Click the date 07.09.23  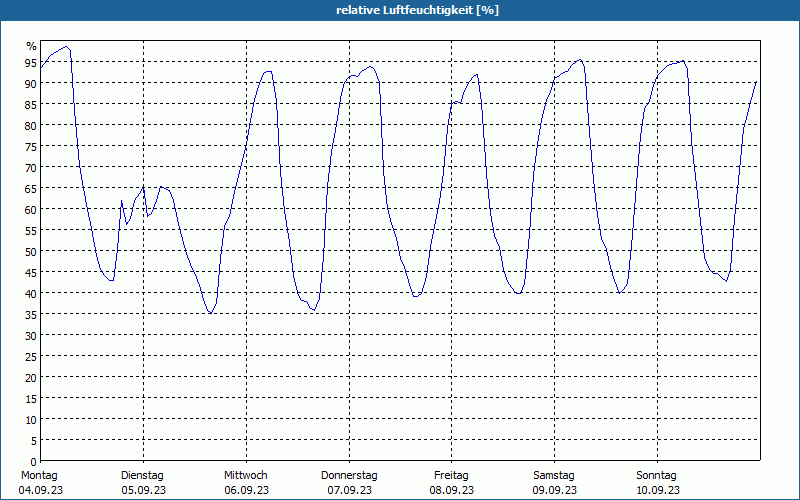349,490
